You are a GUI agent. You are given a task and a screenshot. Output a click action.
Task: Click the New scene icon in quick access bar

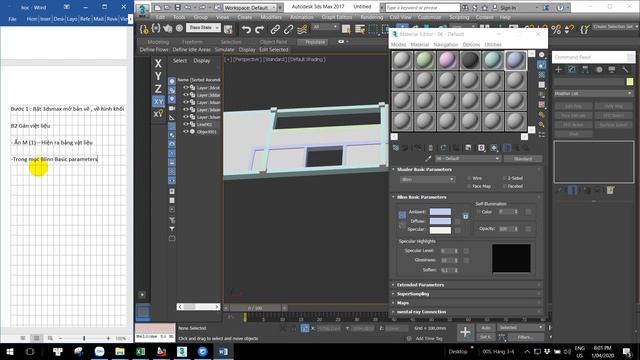coord(158,7)
